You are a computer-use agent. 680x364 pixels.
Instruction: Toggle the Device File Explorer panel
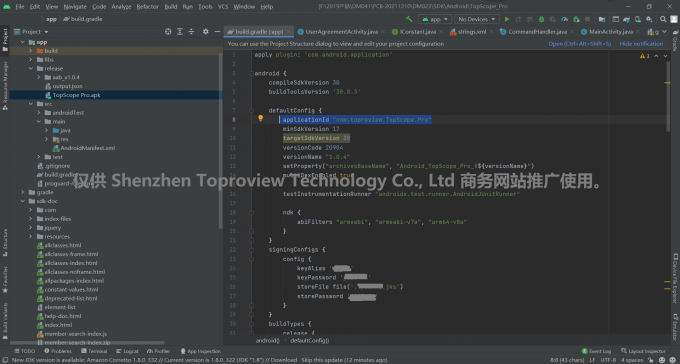pyautogui.click(x=675, y=280)
